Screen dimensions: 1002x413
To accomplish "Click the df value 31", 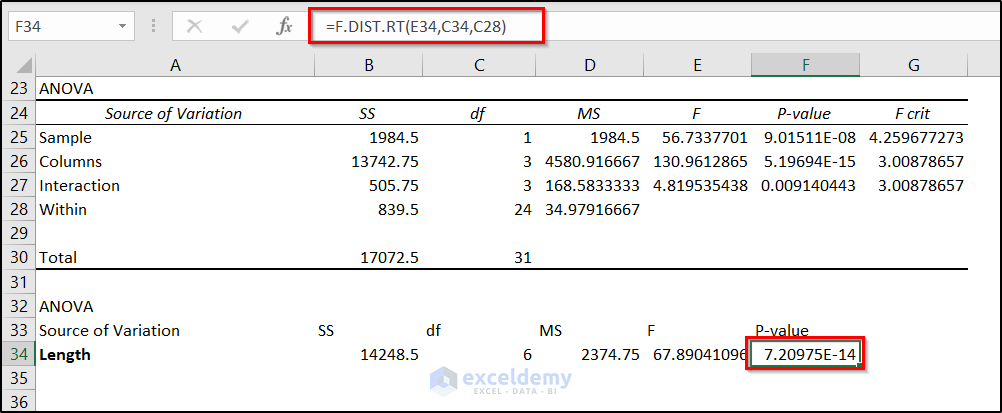I will pos(523,258).
